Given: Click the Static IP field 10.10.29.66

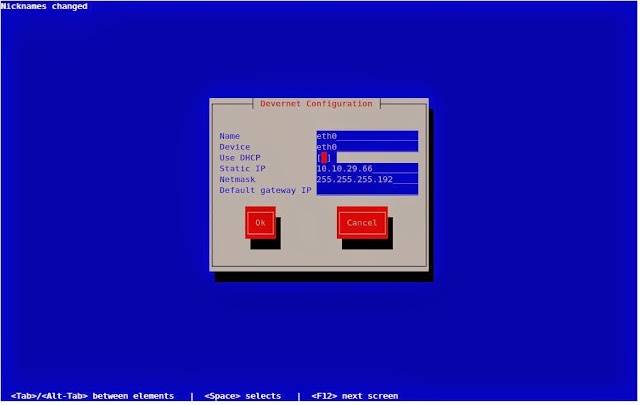Looking at the screenshot, I should pos(367,168).
